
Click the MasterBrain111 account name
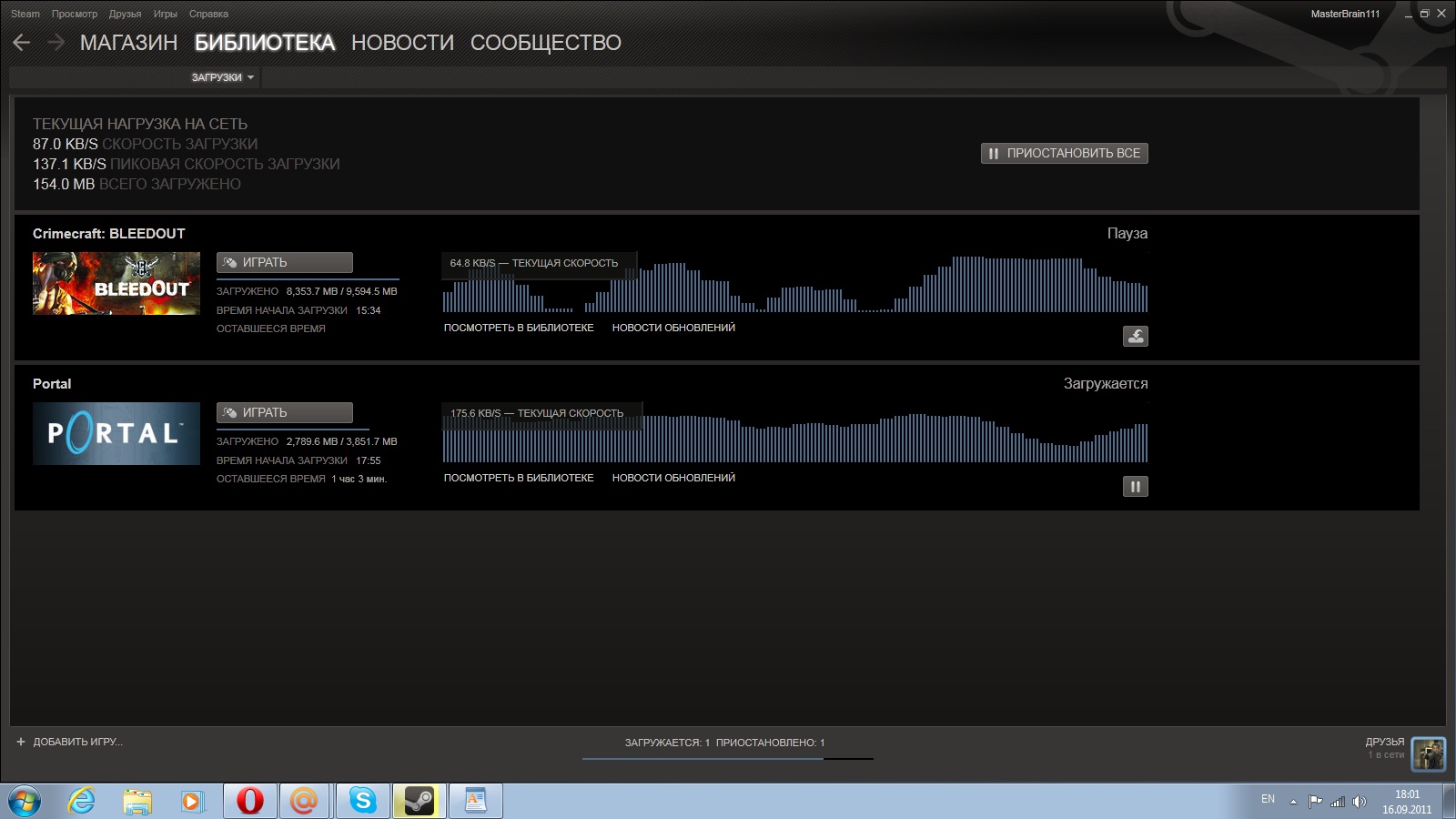(x=1345, y=14)
